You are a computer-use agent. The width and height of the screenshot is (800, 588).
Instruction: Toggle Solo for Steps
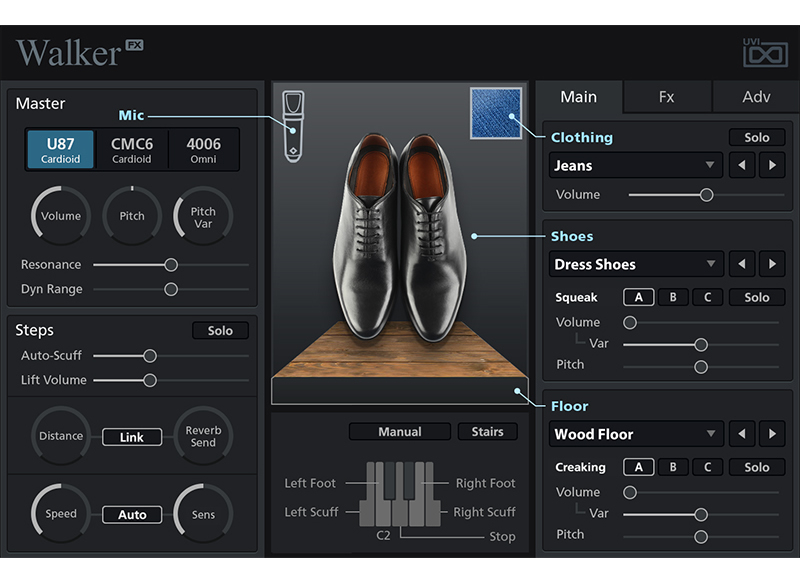click(x=220, y=330)
